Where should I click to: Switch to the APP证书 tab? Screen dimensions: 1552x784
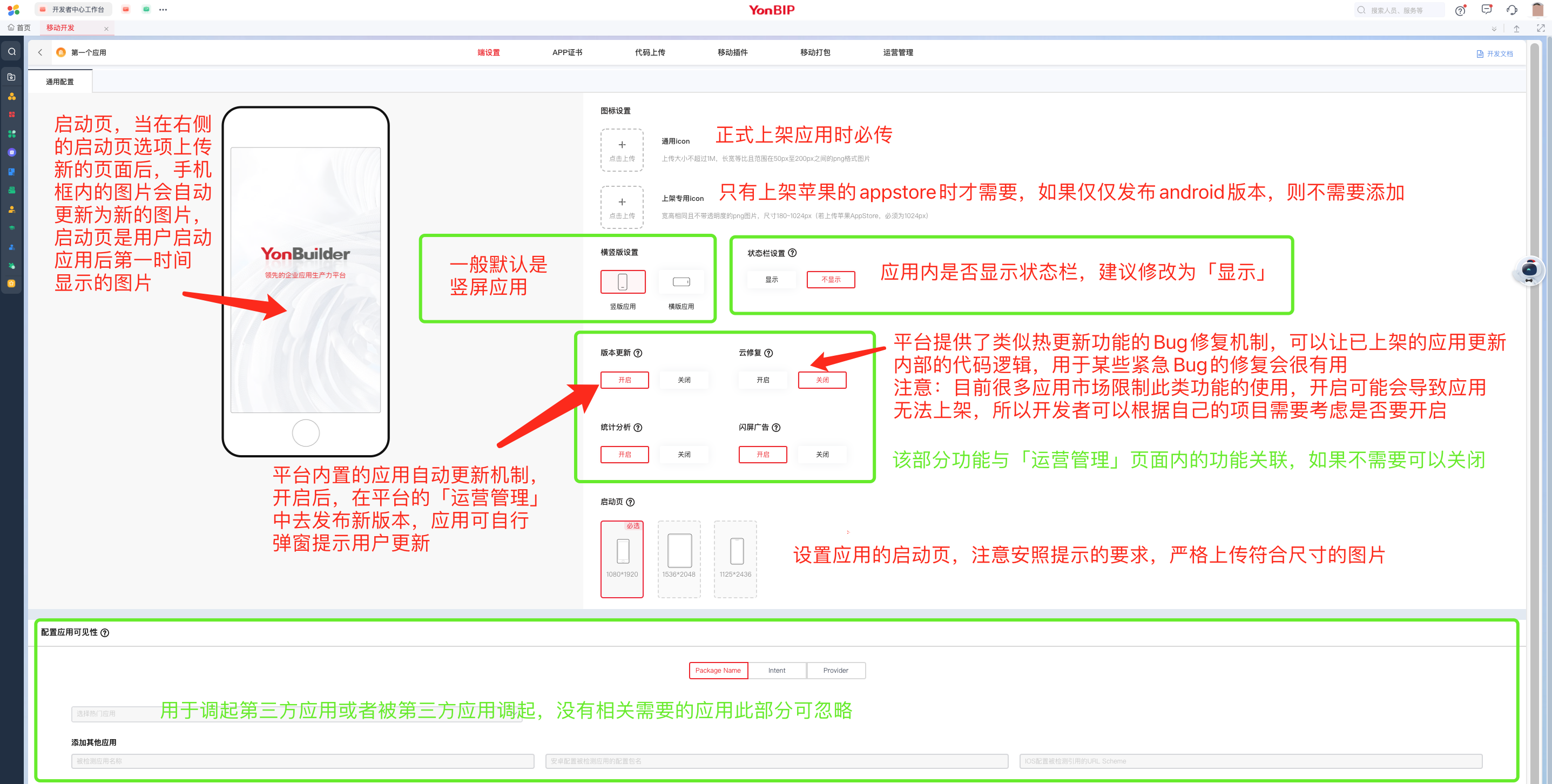pos(567,52)
